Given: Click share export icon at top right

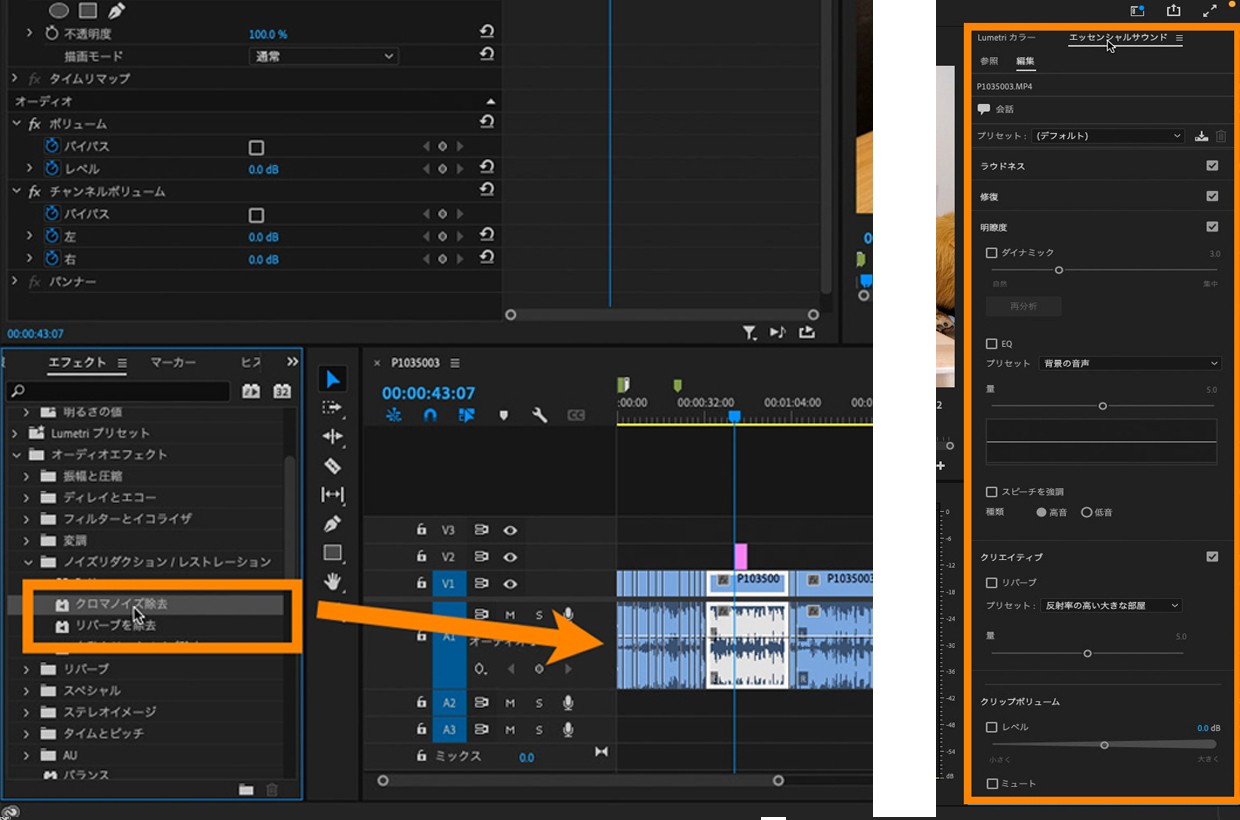Looking at the screenshot, I should click(x=1174, y=10).
